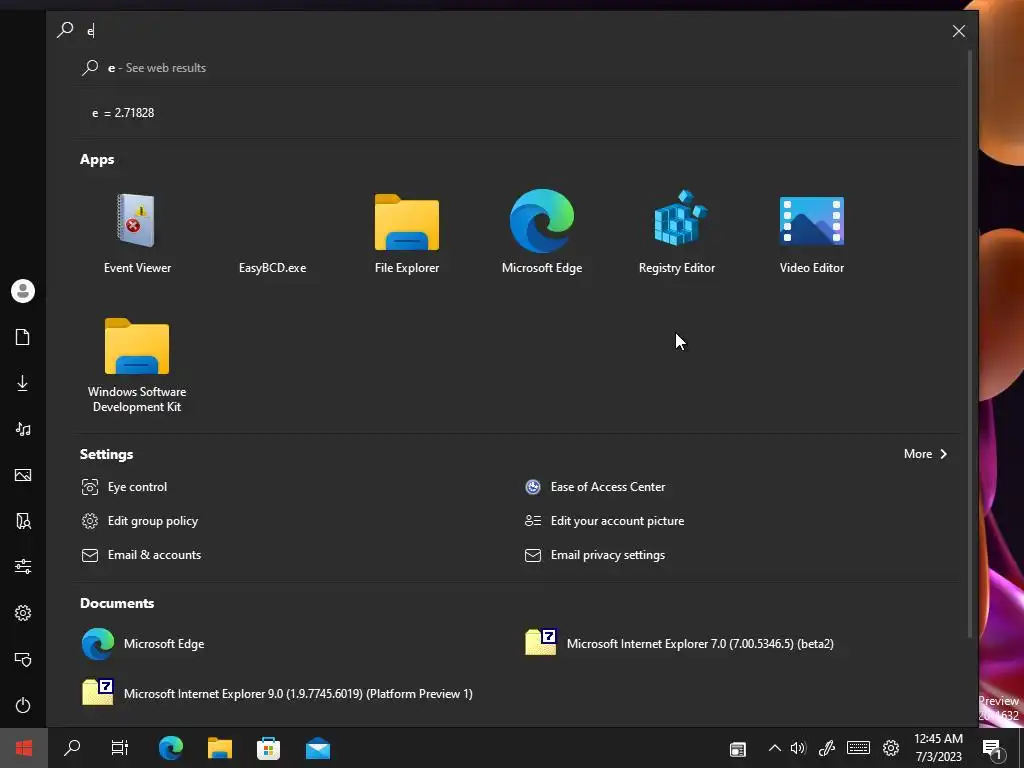Close the search panel with X
Viewport: 1024px width, 768px height.
(x=958, y=31)
